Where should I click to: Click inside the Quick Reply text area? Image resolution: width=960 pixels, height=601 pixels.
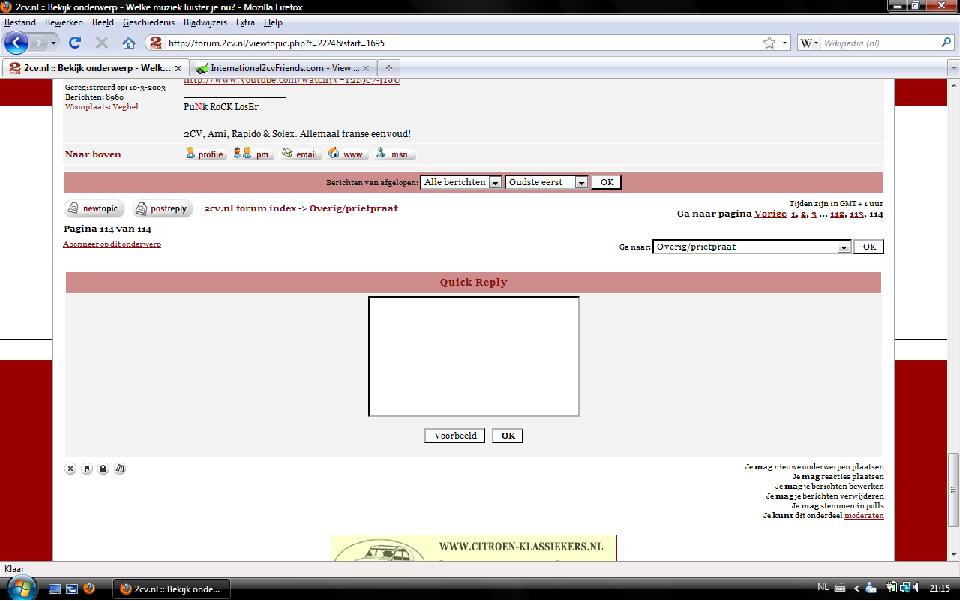[473, 356]
